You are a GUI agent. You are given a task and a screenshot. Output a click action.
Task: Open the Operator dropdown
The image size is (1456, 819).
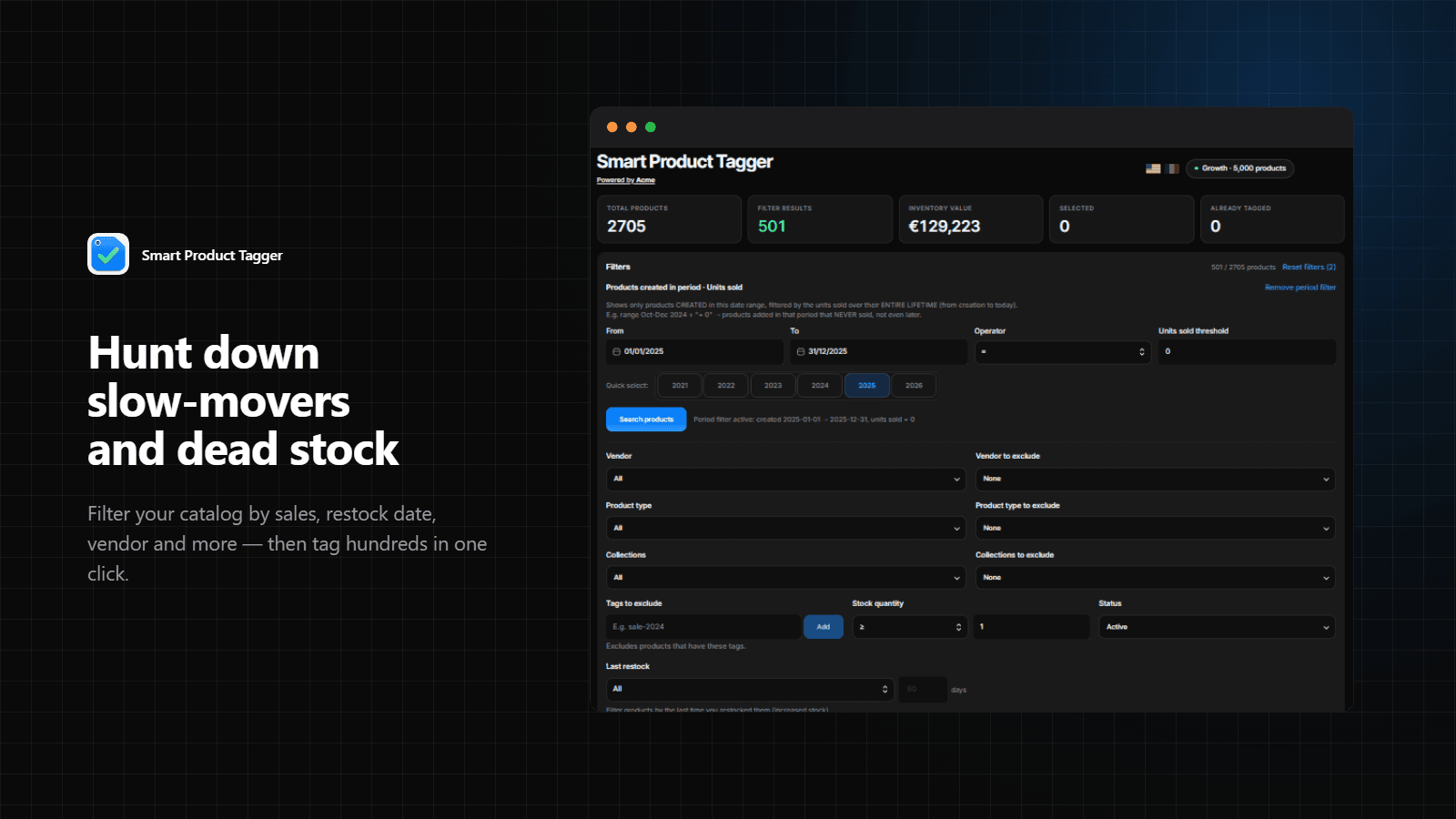[1063, 352]
